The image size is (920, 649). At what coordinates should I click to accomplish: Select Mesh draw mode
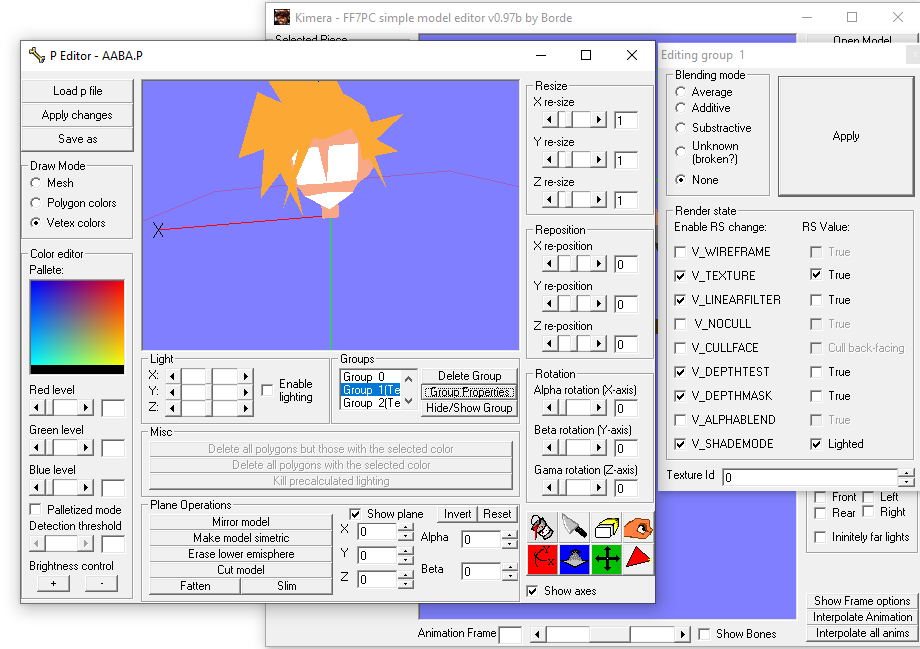click(36, 183)
